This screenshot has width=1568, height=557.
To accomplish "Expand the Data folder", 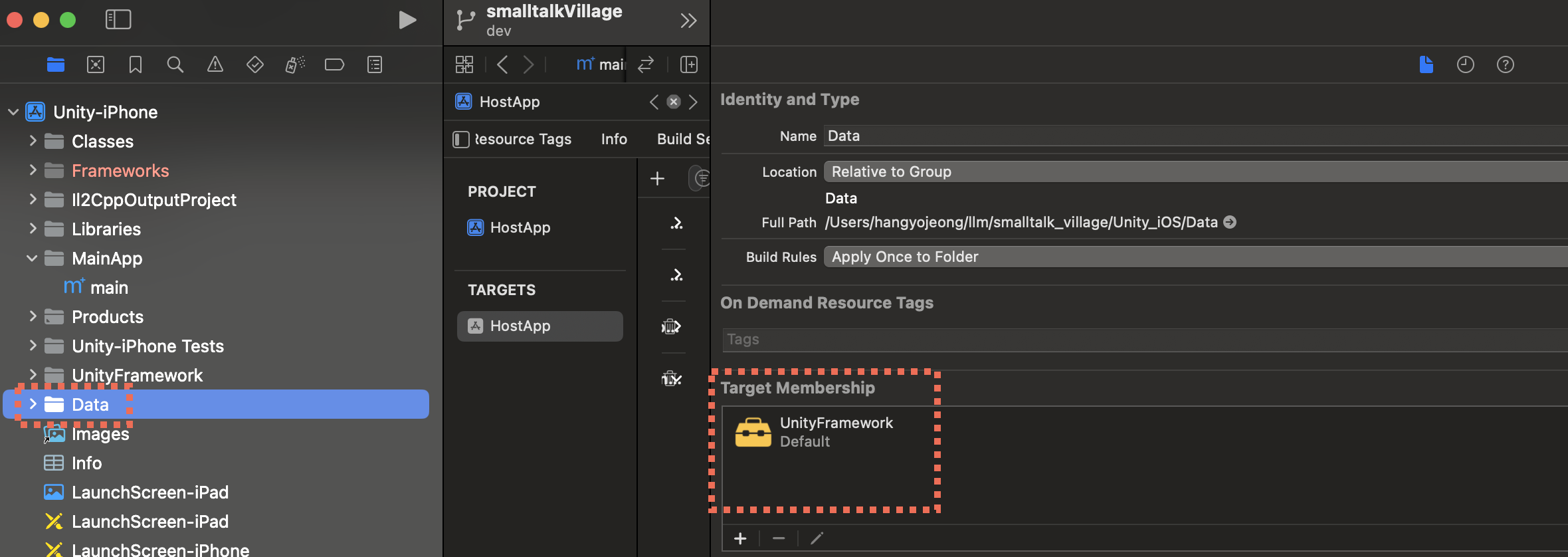I will tap(33, 404).
